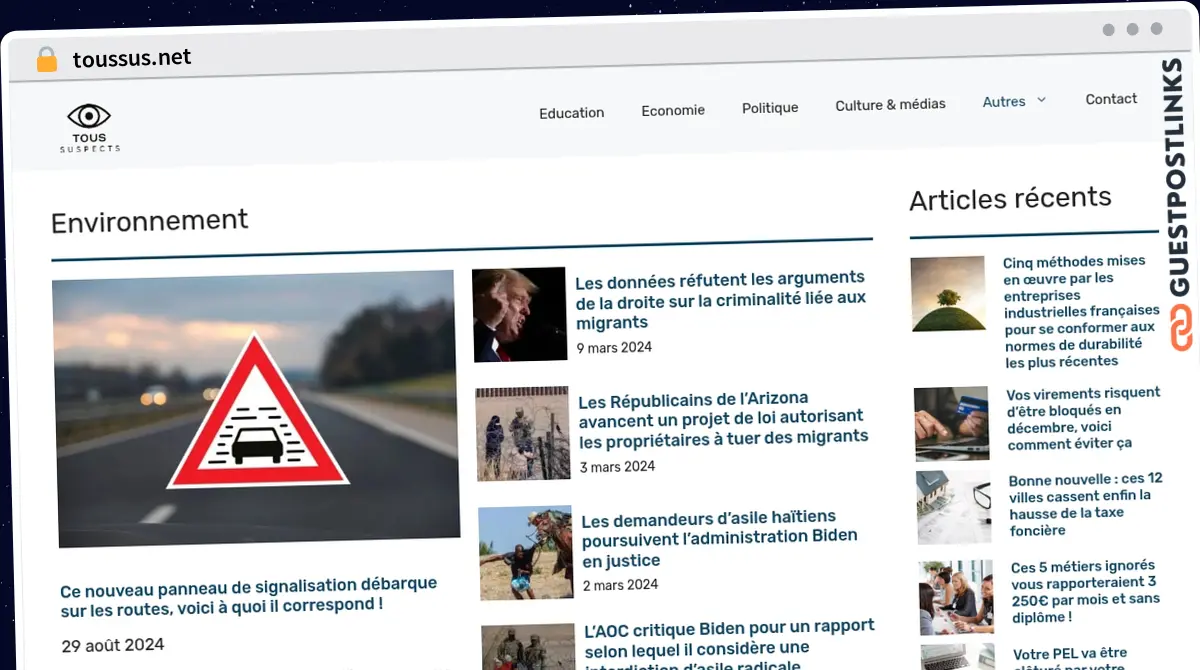Click the toussus.net address text

point(131,59)
